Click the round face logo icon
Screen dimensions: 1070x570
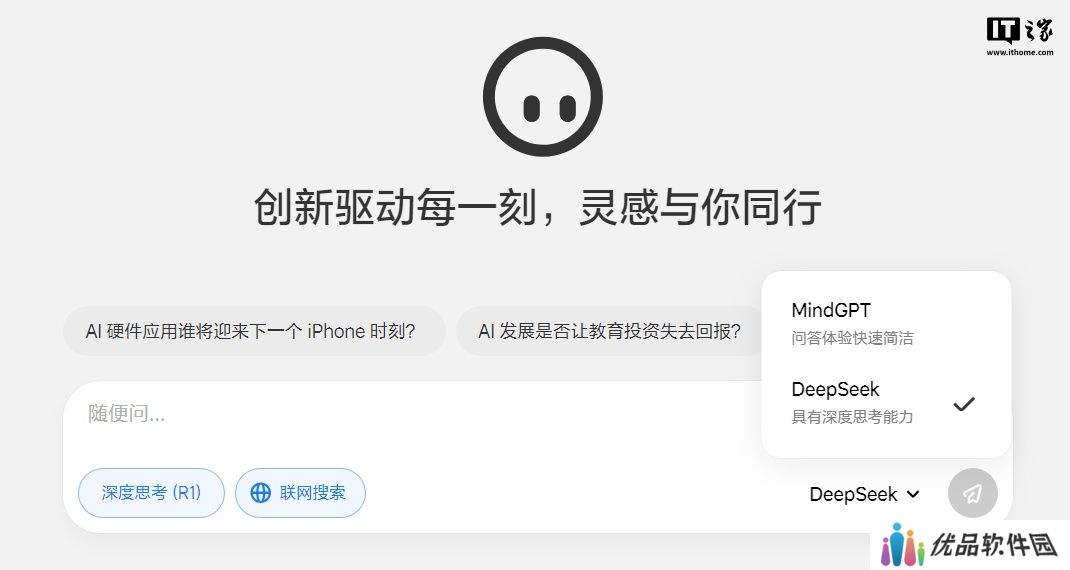[543, 97]
